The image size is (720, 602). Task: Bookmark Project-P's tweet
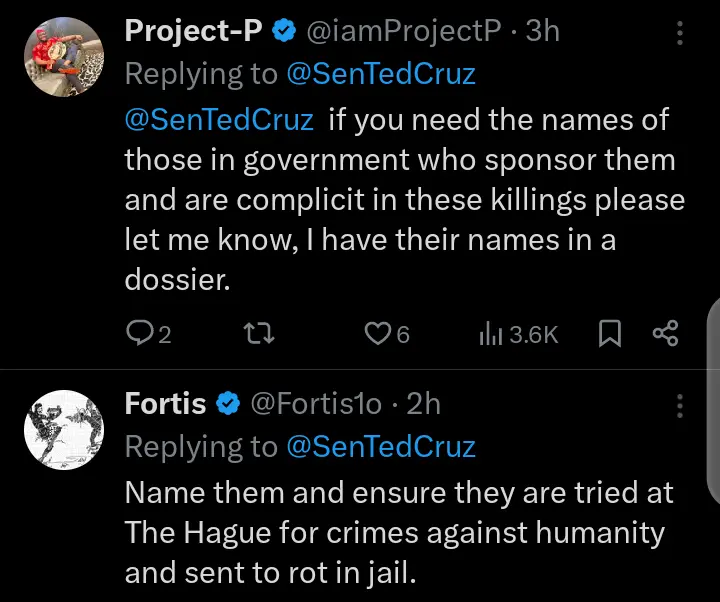(608, 334)
